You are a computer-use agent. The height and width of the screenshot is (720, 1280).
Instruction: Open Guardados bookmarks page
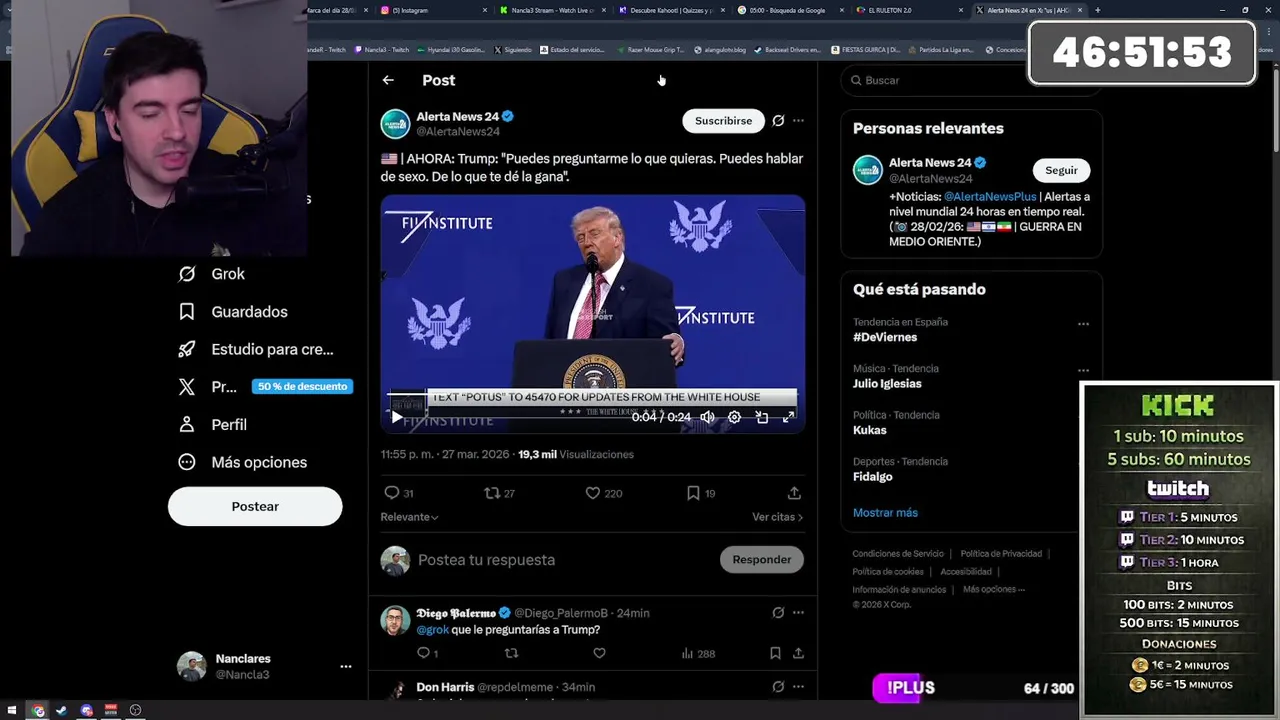tap(232, 312)
